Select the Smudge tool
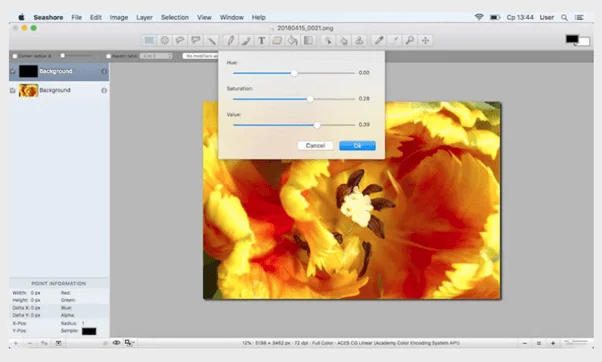This screenshot has height=362, width=602. [x=344, y=40]
